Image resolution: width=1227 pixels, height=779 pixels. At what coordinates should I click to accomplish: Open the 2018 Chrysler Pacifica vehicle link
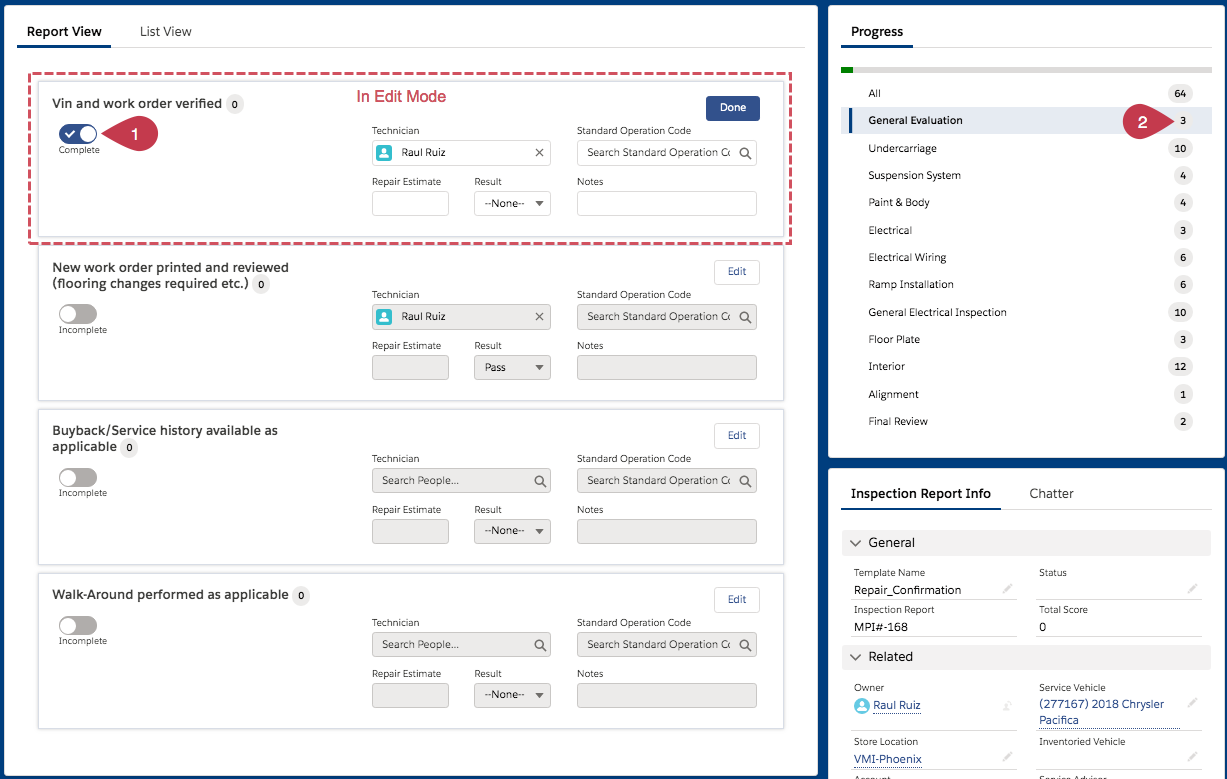1102,712
